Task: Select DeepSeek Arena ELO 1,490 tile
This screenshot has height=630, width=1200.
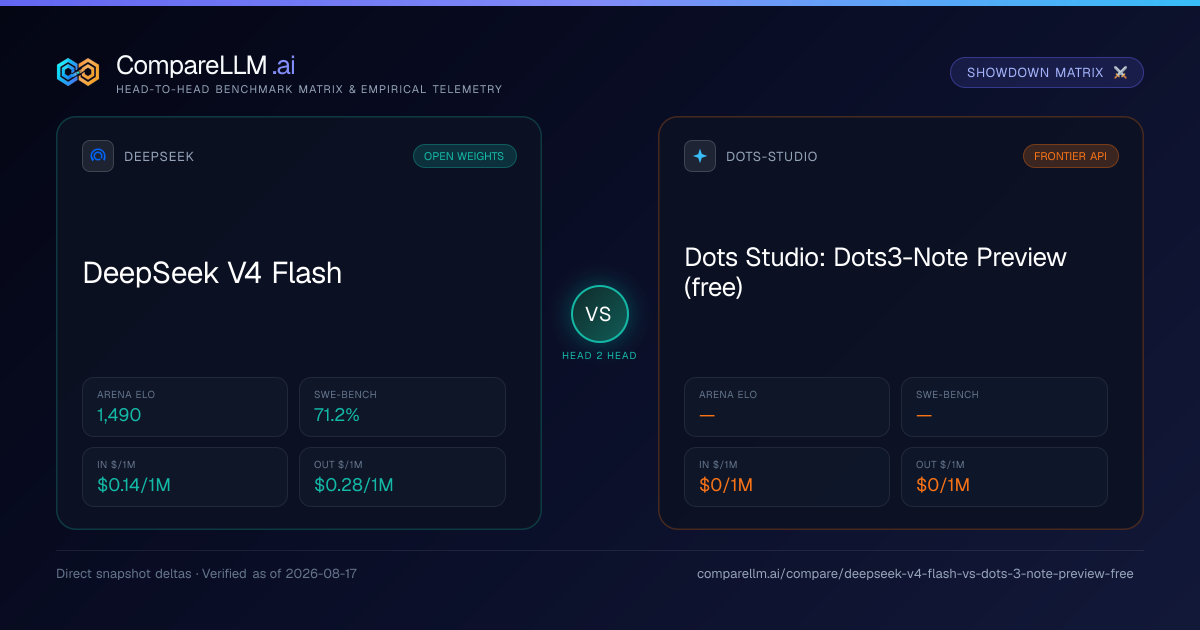Action: (x=185, y=407)
